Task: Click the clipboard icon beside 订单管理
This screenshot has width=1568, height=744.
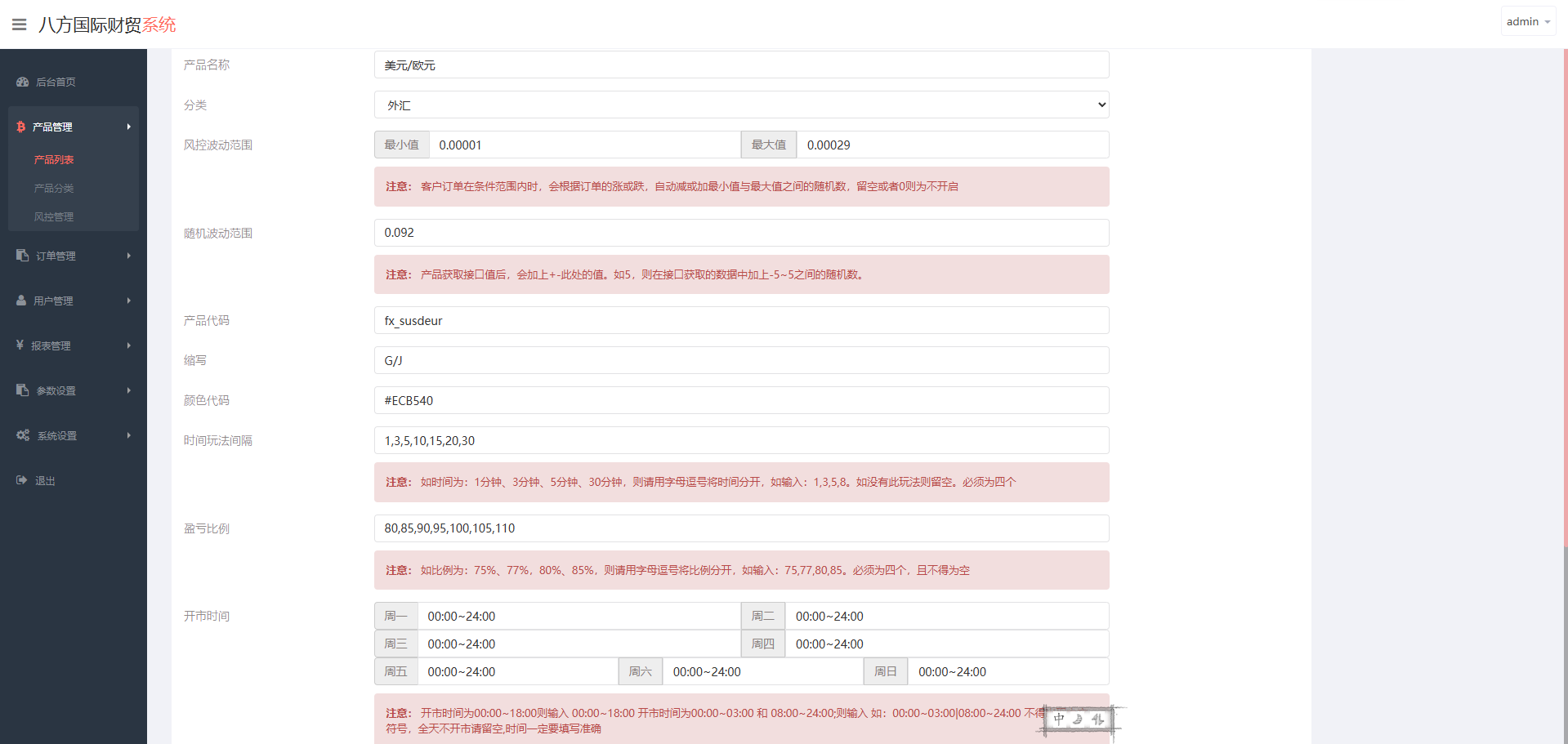Action: [x=21, y=255]
